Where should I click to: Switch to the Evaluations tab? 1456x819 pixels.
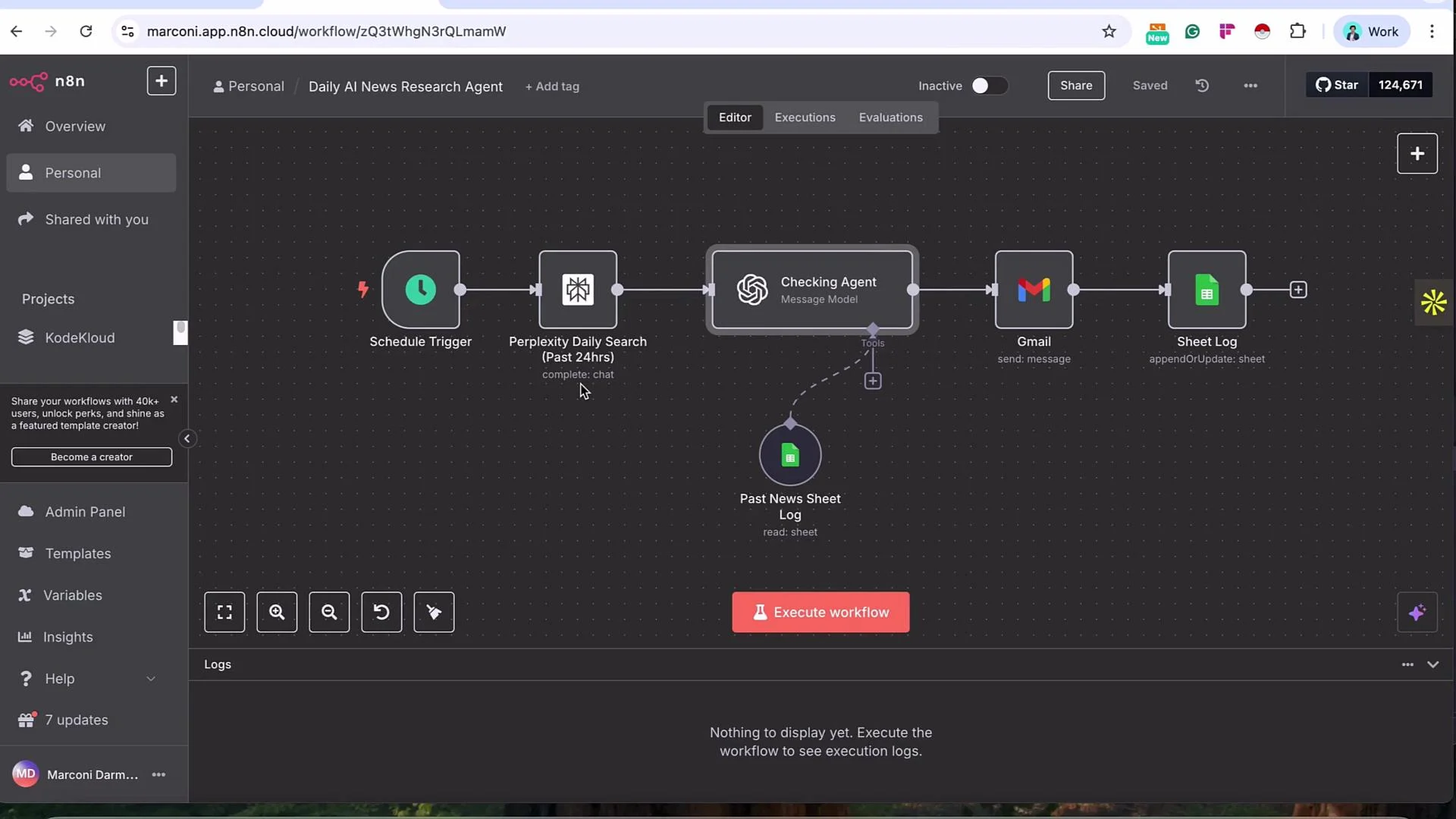click(x=890, y=118)
